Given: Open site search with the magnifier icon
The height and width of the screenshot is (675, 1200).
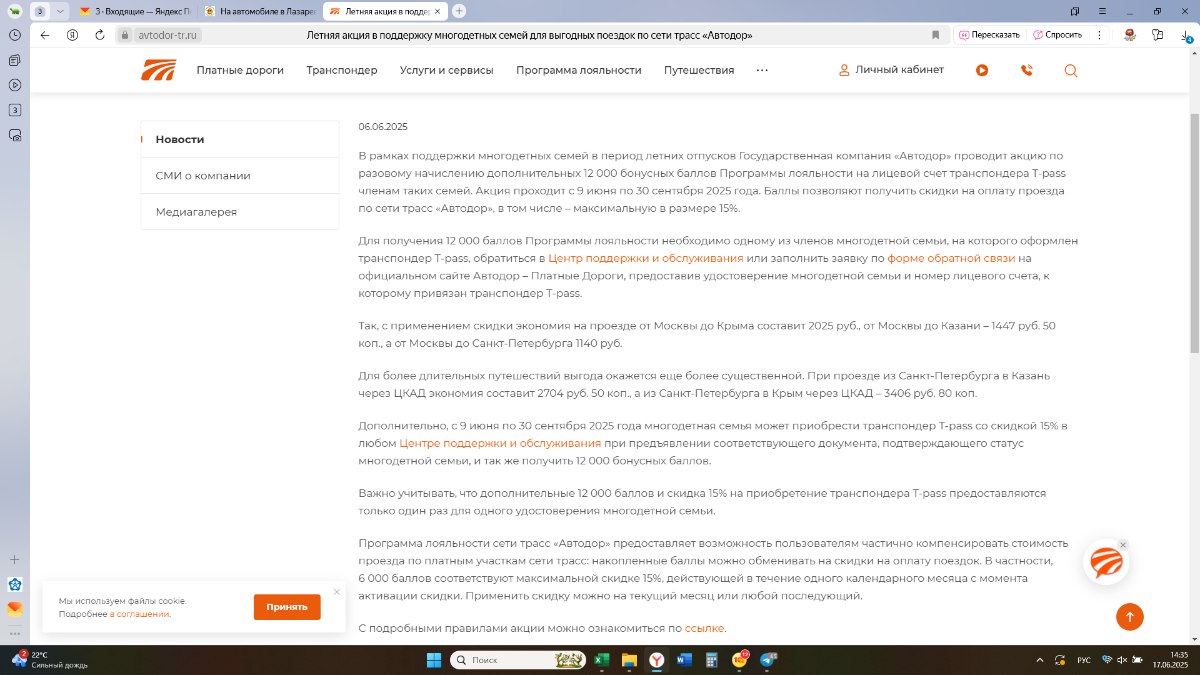Looking at the screenshot, I should tap(1071, 70).
